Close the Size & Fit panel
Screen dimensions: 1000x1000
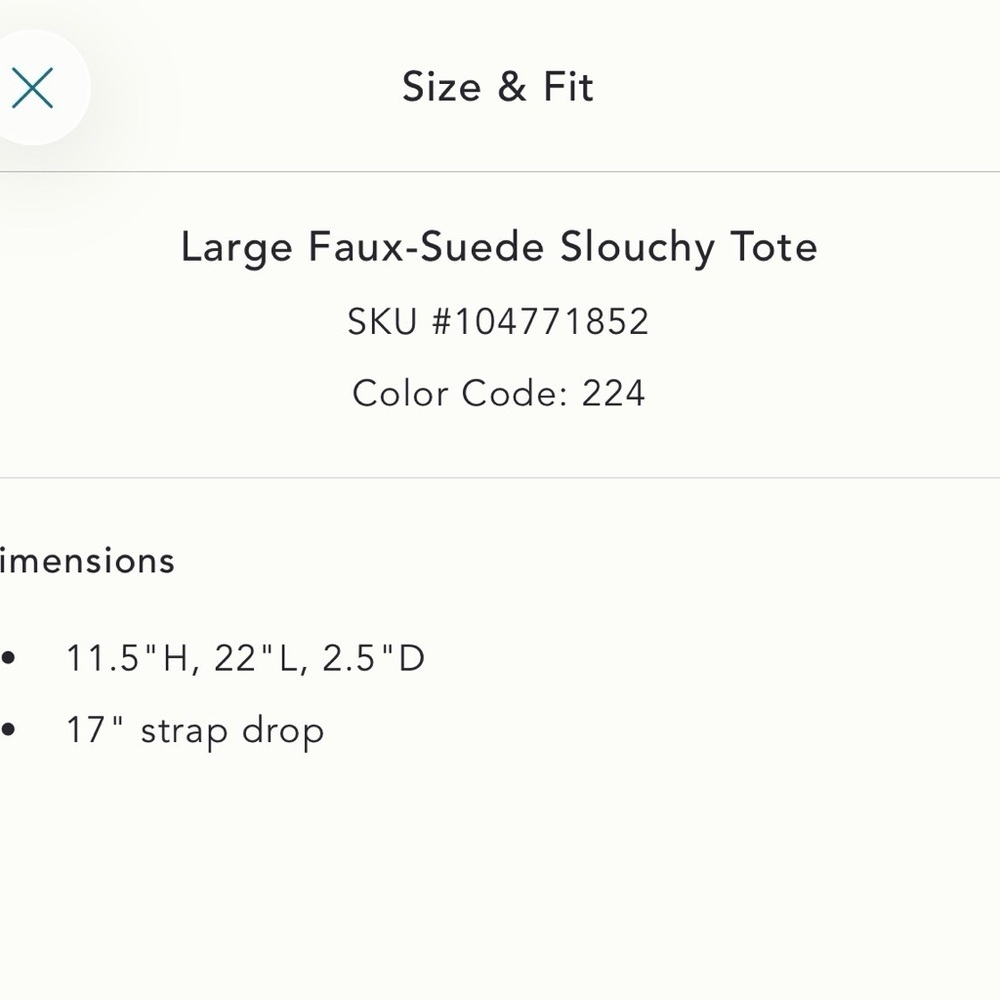(33, 88)
